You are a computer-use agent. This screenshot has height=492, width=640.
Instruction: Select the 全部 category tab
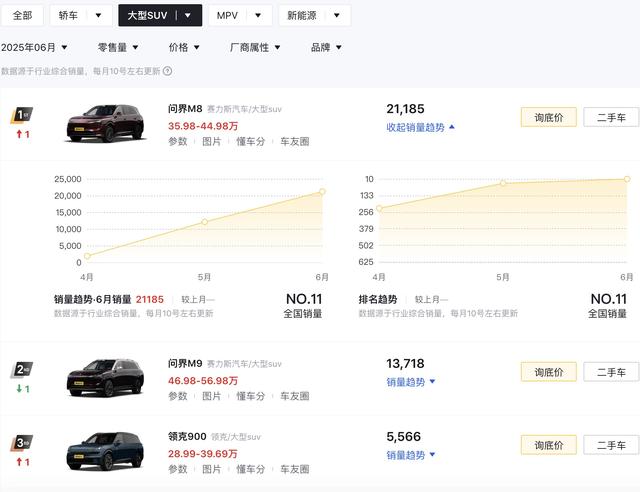pyautogui.click(x=22, y=16)
